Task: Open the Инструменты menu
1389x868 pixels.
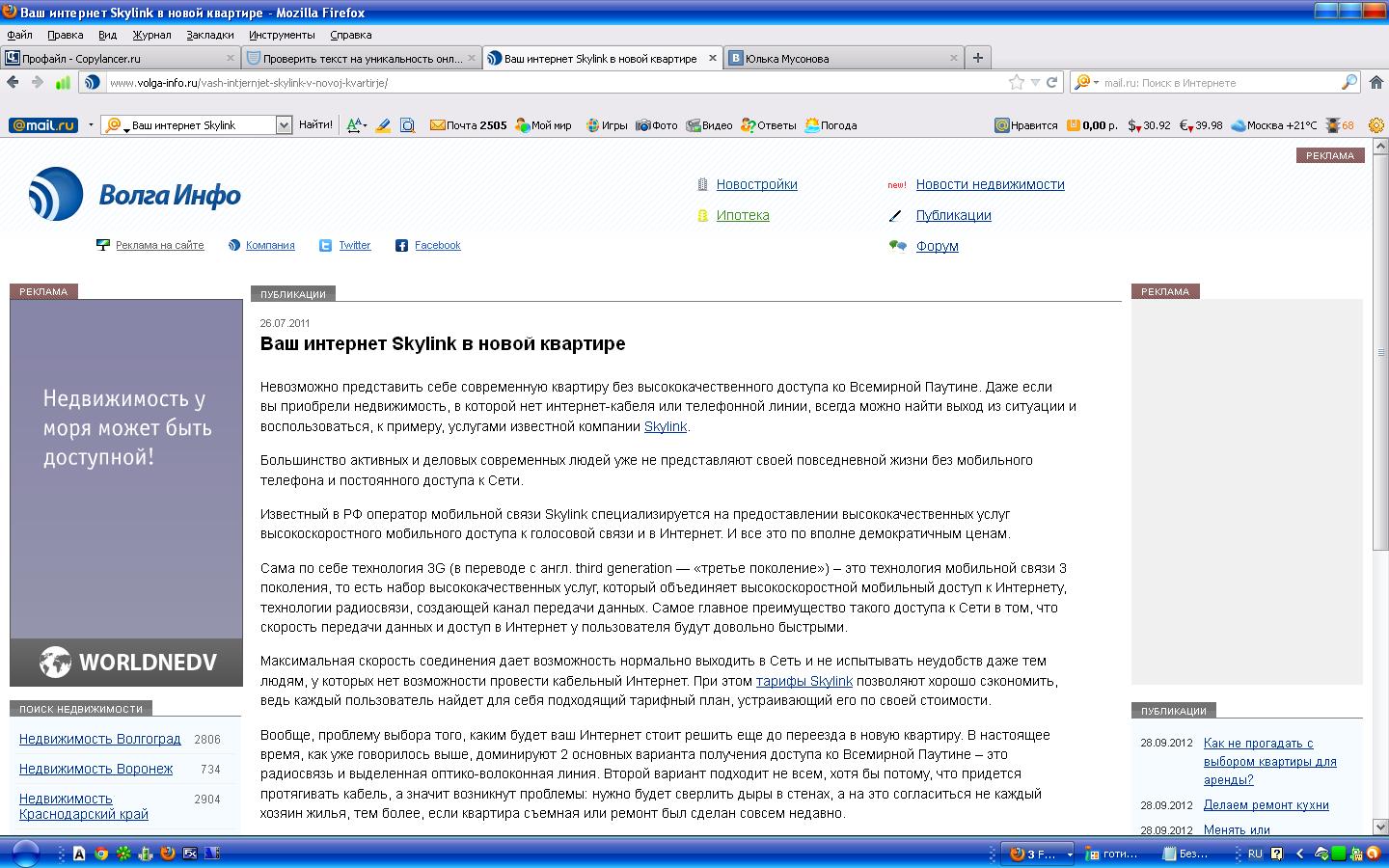Action: (282, 35)
